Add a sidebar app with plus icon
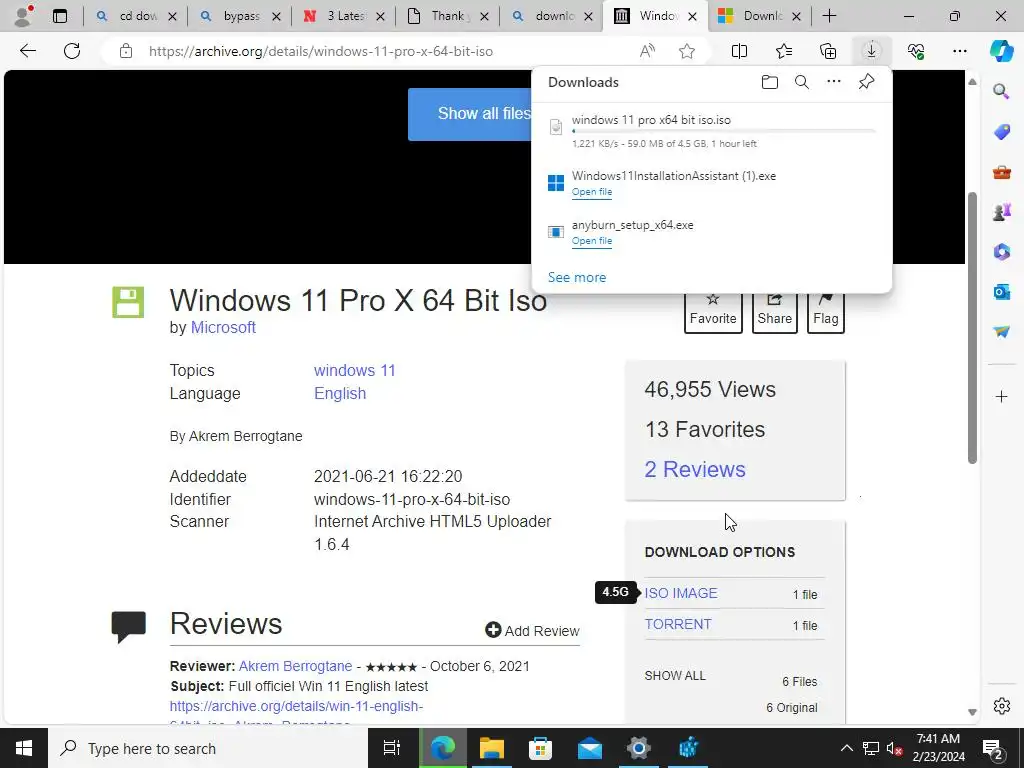The image size is (1024, 768). (1001, 396)
